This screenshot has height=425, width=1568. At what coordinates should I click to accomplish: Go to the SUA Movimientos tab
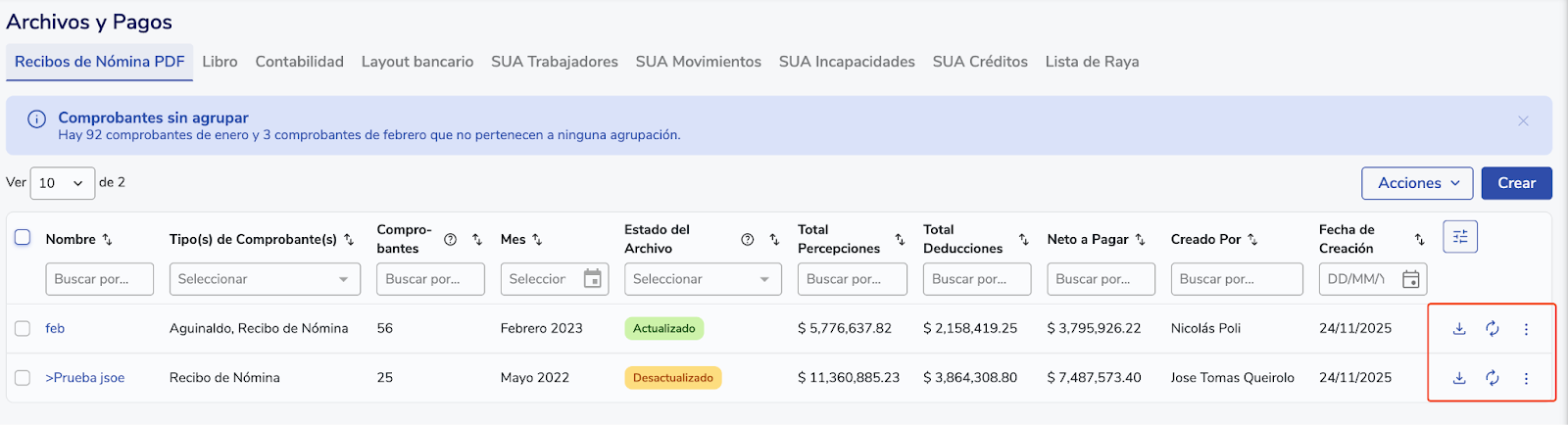pos(698,62)
